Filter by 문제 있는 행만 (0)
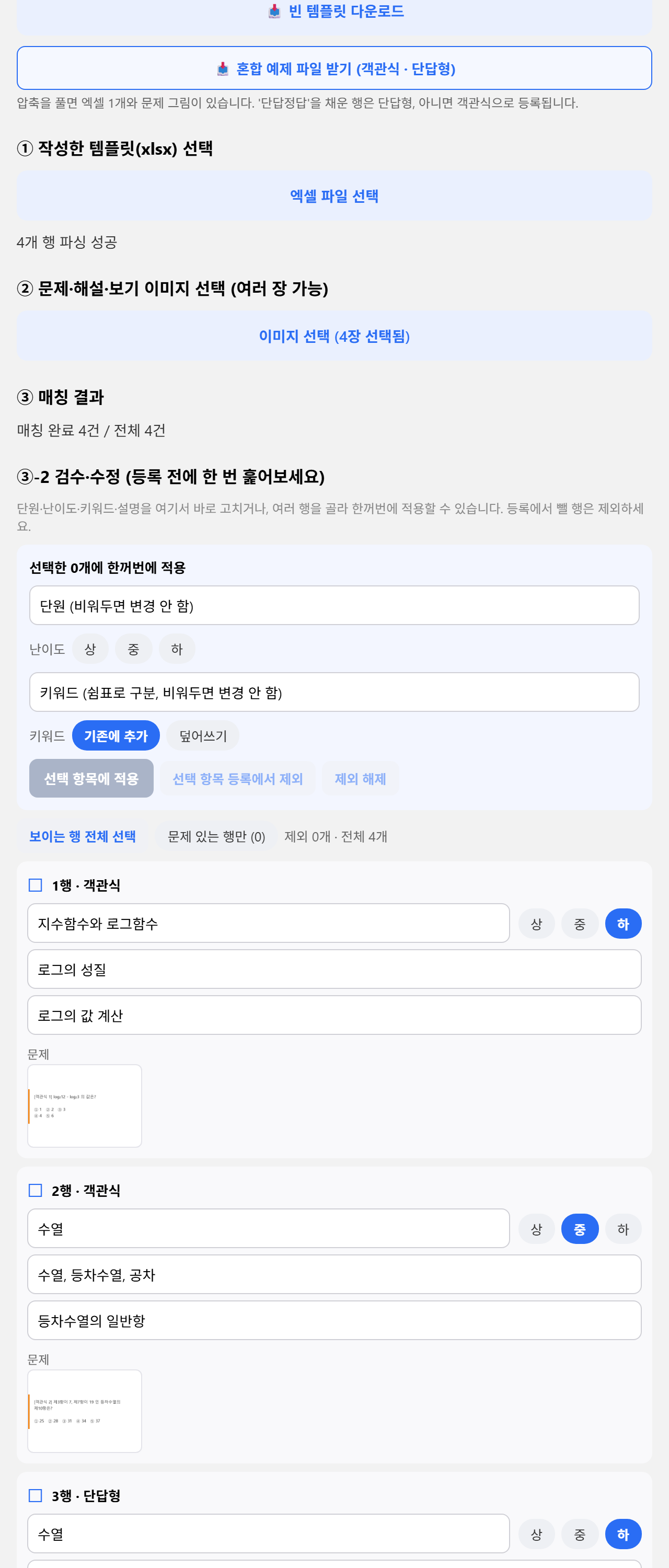This screenshot has width=669, height=1568. 216,836
